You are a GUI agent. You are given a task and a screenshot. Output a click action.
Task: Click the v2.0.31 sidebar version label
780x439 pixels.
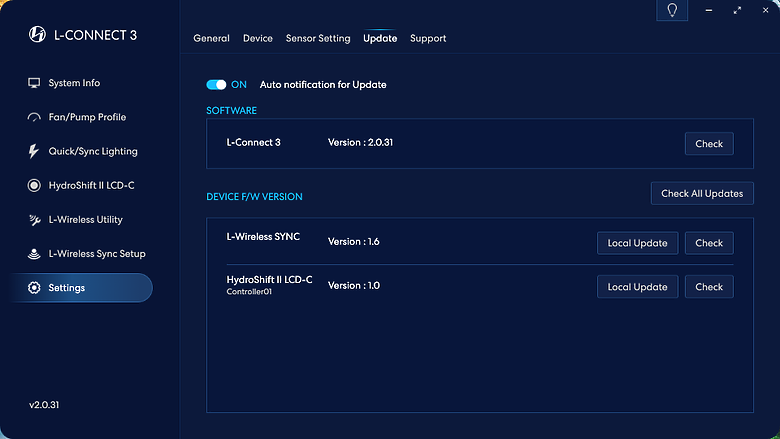coord(44,405)
